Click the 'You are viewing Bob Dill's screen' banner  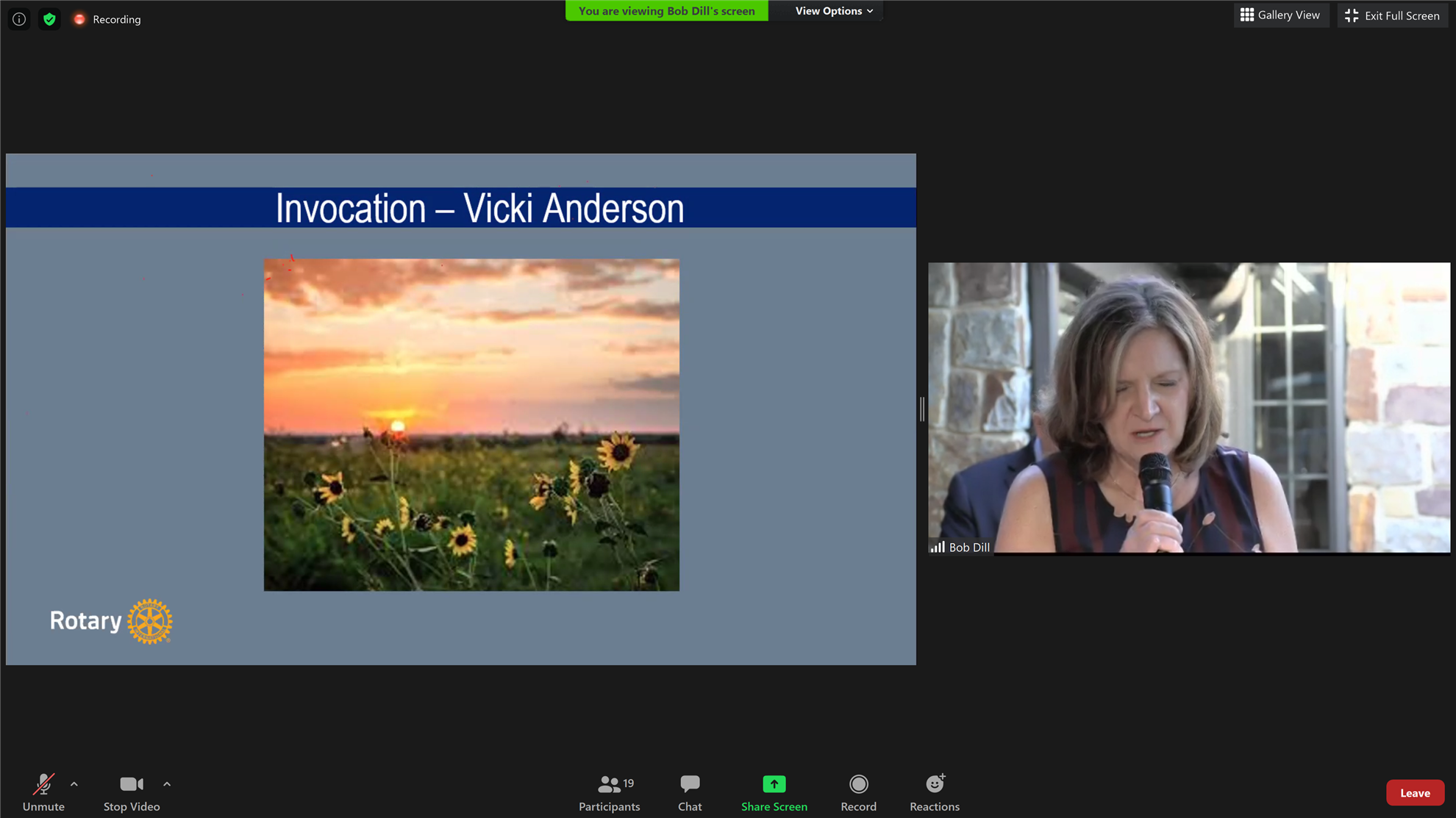pos(666,11)
